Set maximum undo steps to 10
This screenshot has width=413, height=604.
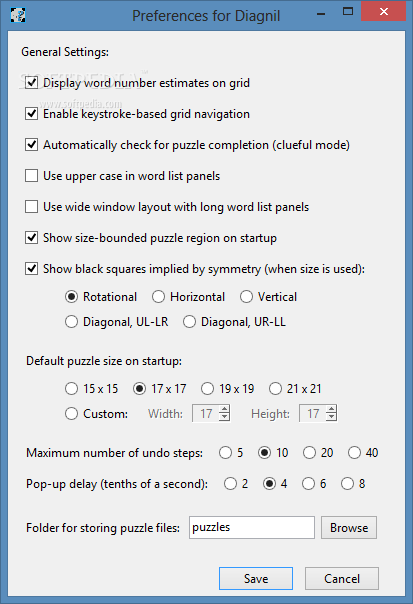[x=264, y=453]
